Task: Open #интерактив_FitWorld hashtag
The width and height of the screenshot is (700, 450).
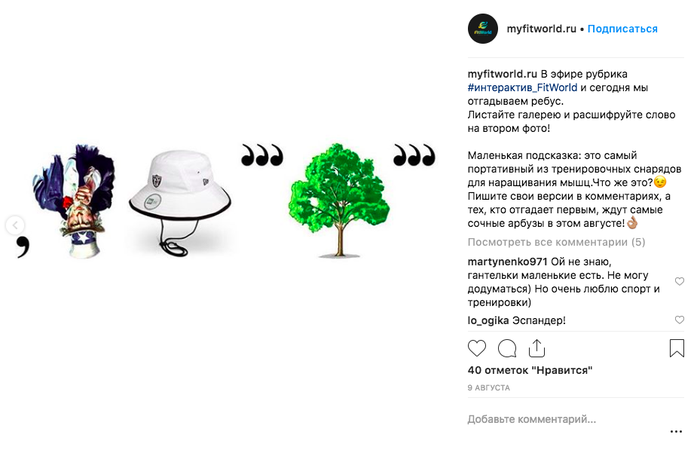Action: (522, 88)
